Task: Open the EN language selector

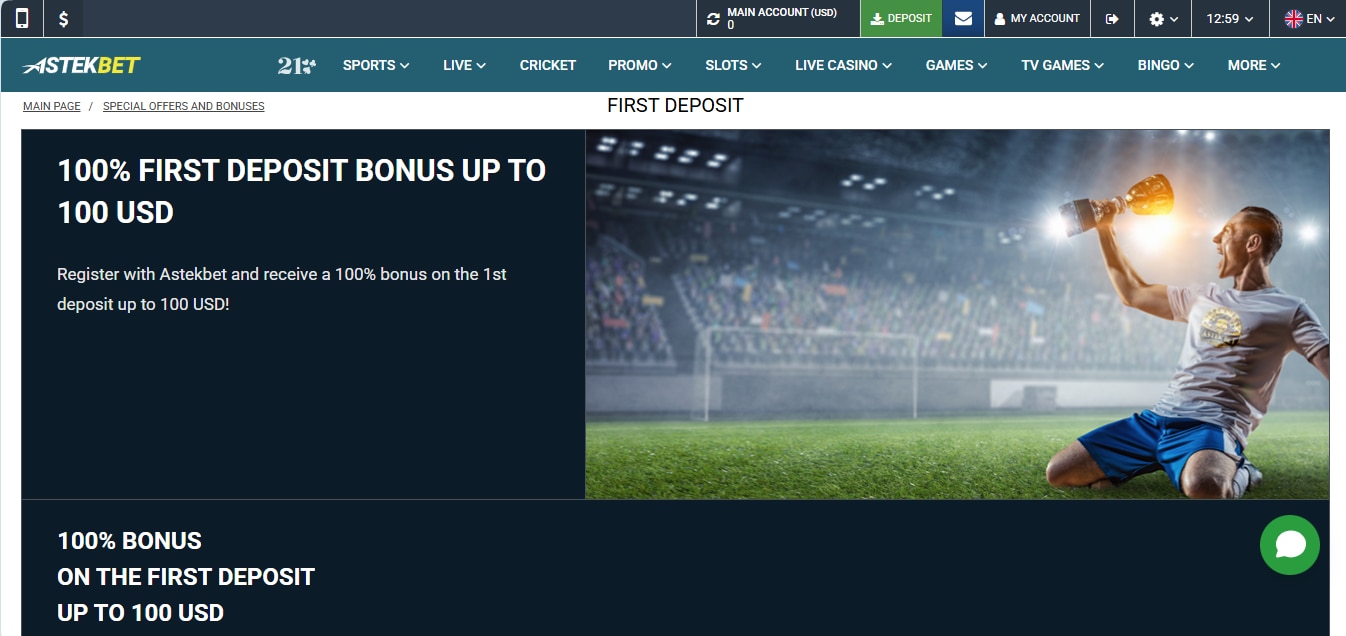Action: pyautogui.click(x=1308, y=18)
